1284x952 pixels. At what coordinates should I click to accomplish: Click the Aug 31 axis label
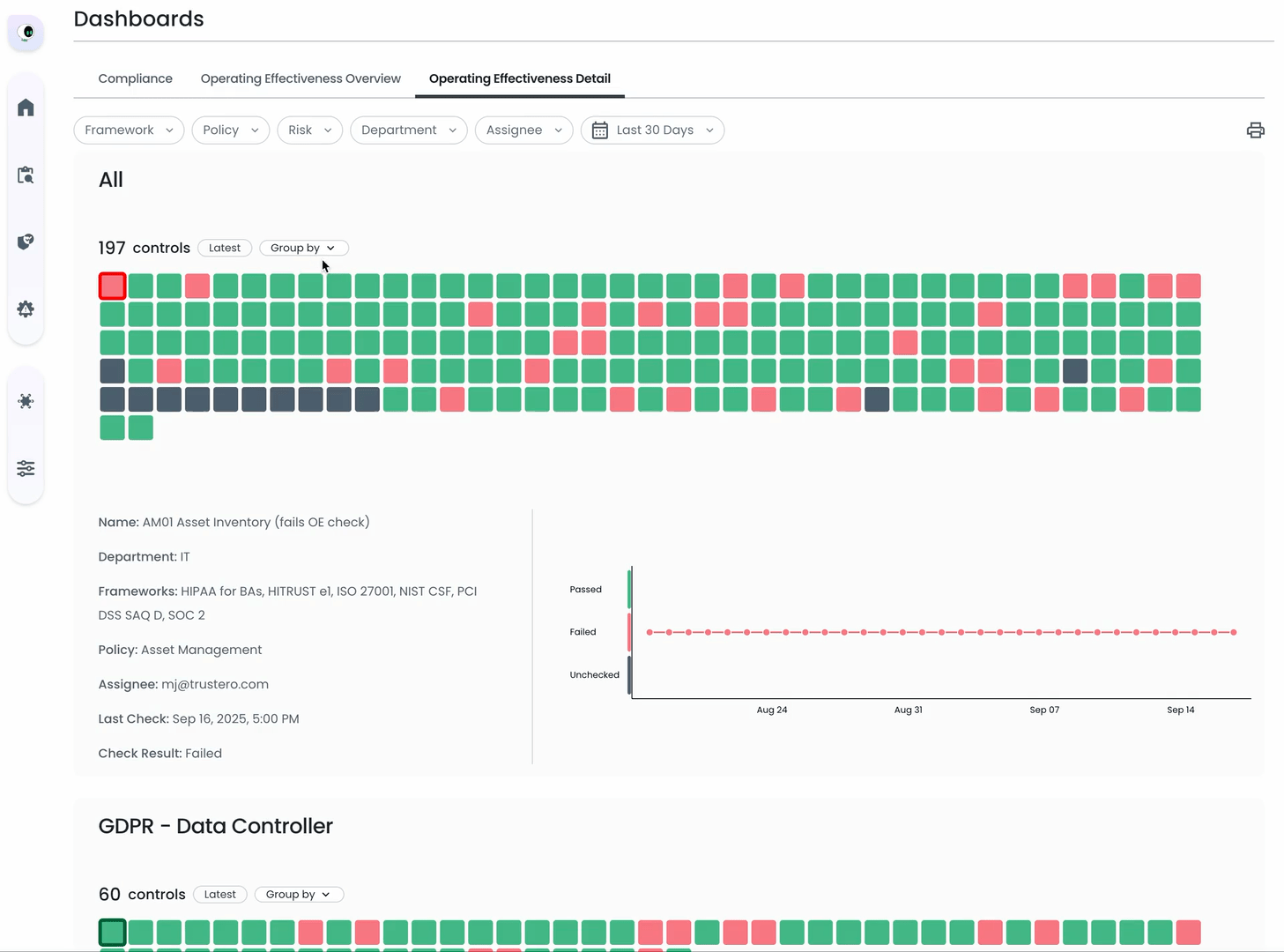(908, 710)
